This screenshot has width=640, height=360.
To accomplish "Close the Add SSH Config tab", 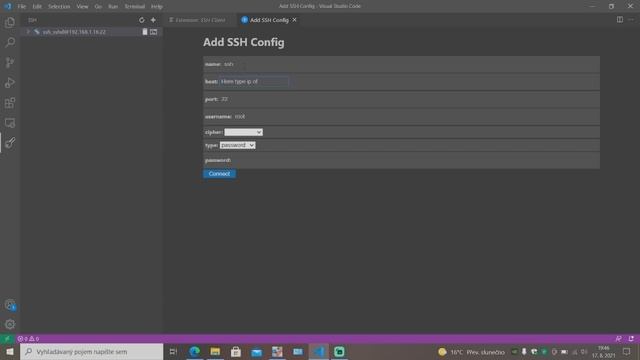I will [294, 20].
